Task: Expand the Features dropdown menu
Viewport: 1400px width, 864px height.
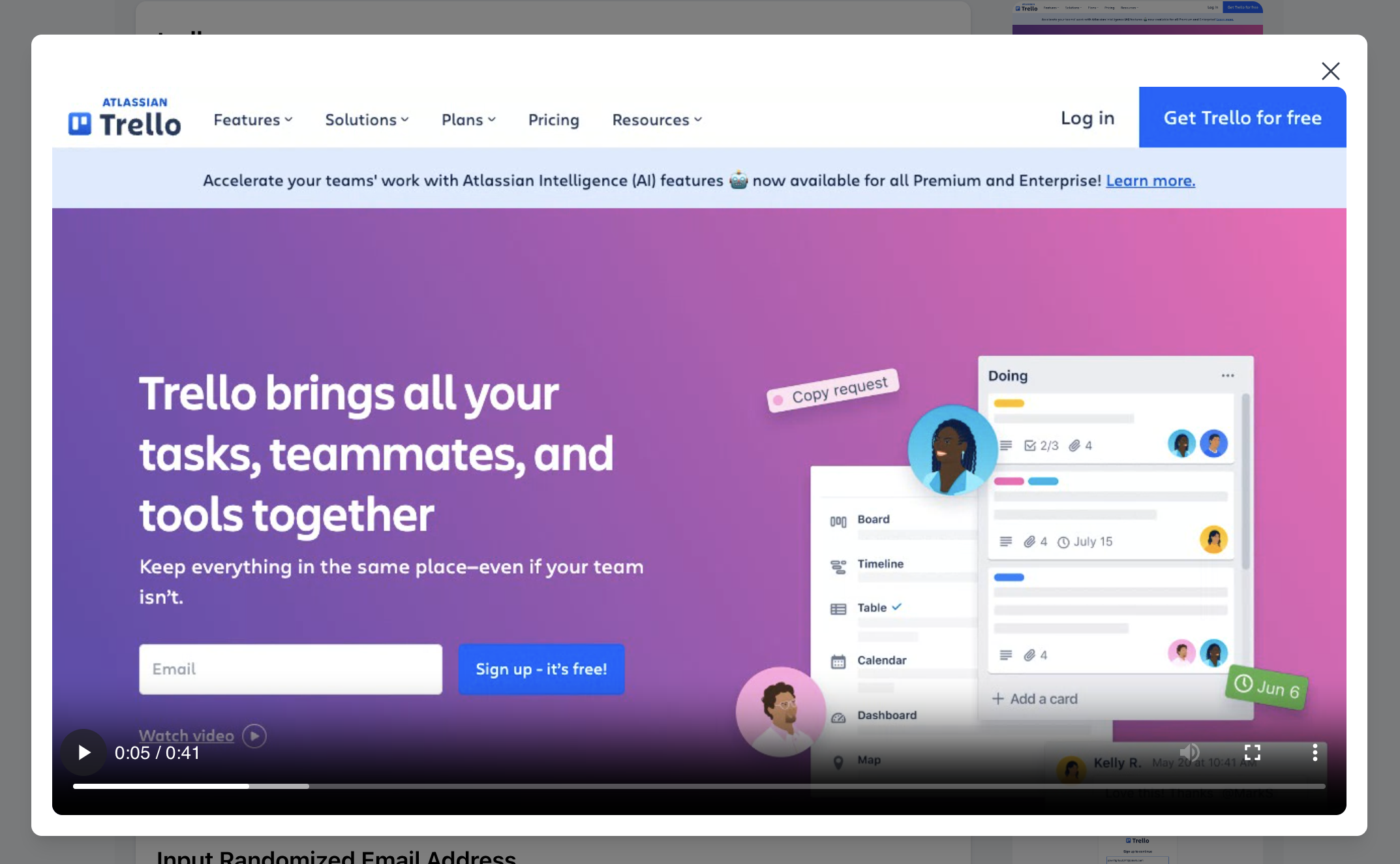Action: pyautogui.click(x=253, y=120)
